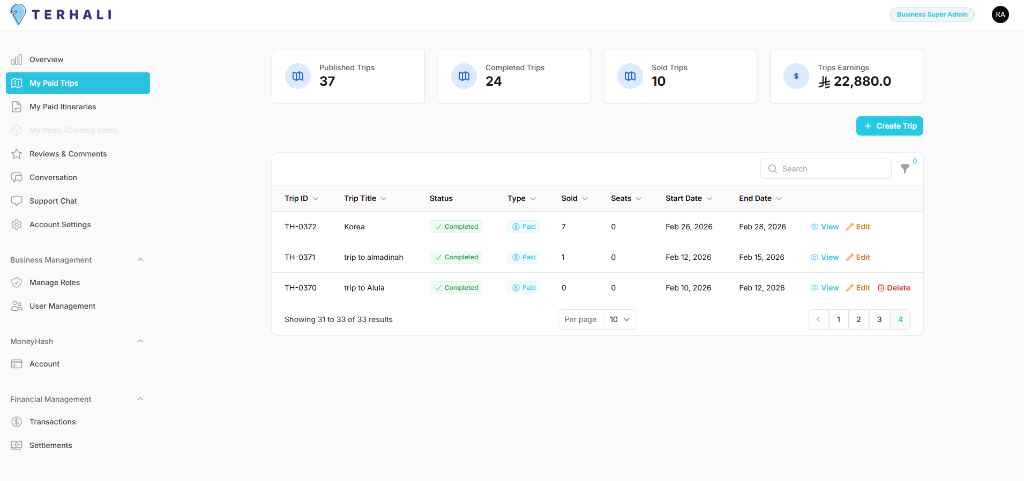
Task: Open the RA user avatar
Action: (999, 14)
